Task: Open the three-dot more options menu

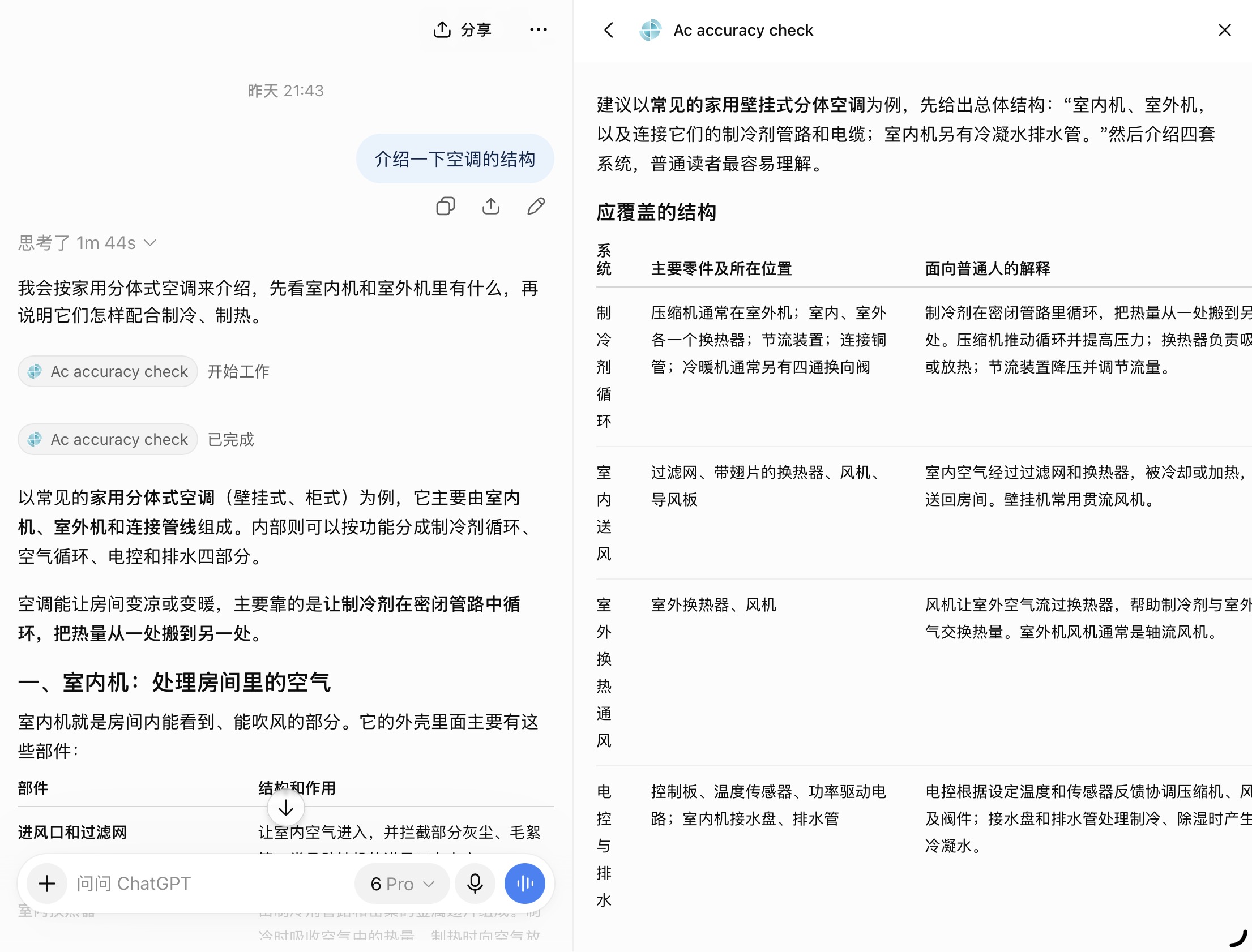Action: pos(538,29)
